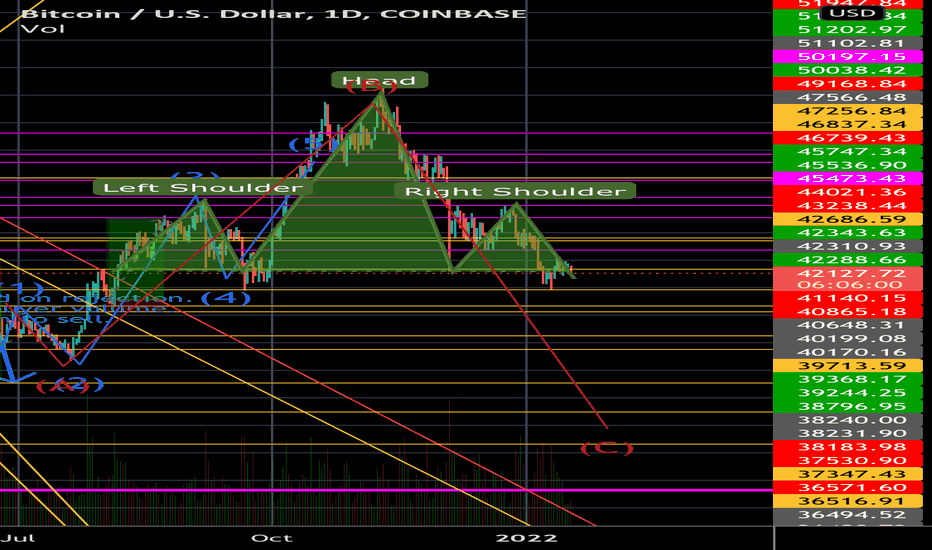The image size is (932, 550).
Task: Select the gray 36494.52 price label
Action: click(848, 515)
